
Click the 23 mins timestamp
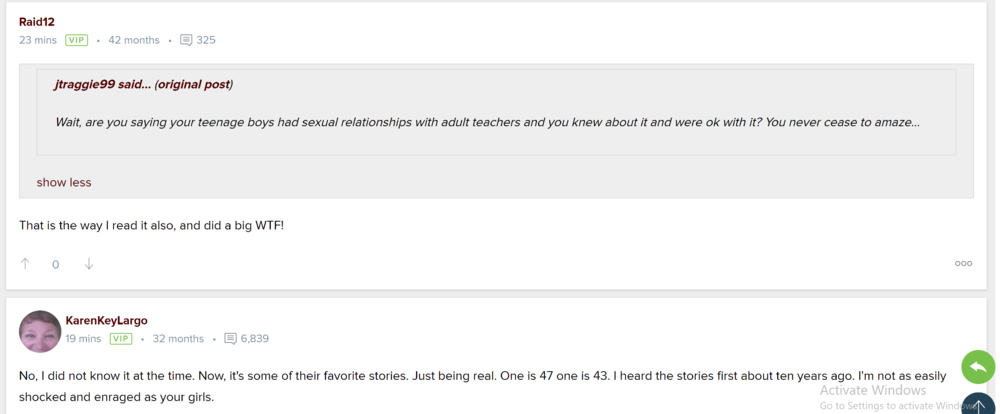38,41
